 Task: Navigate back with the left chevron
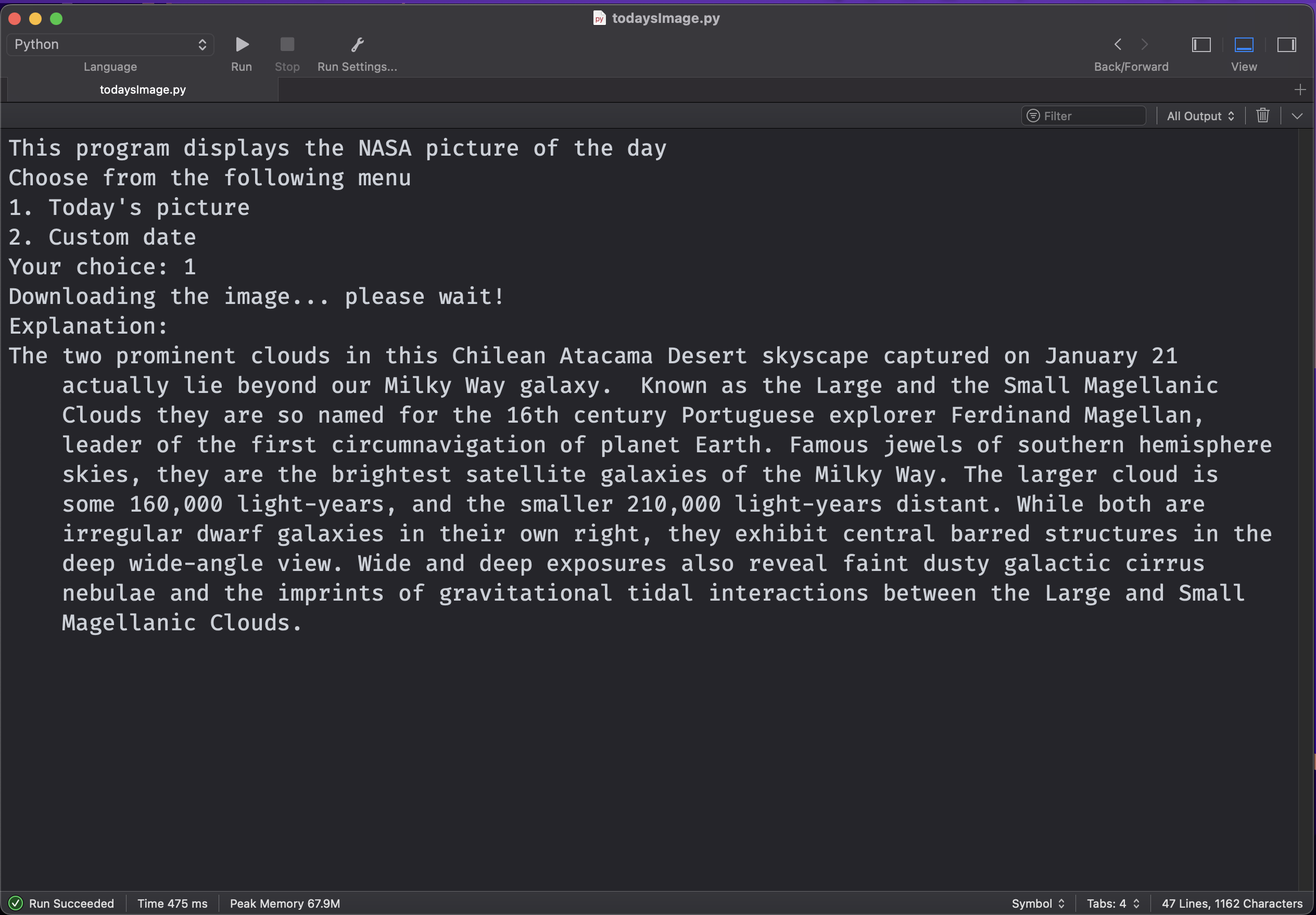[x=1118, y=45]
